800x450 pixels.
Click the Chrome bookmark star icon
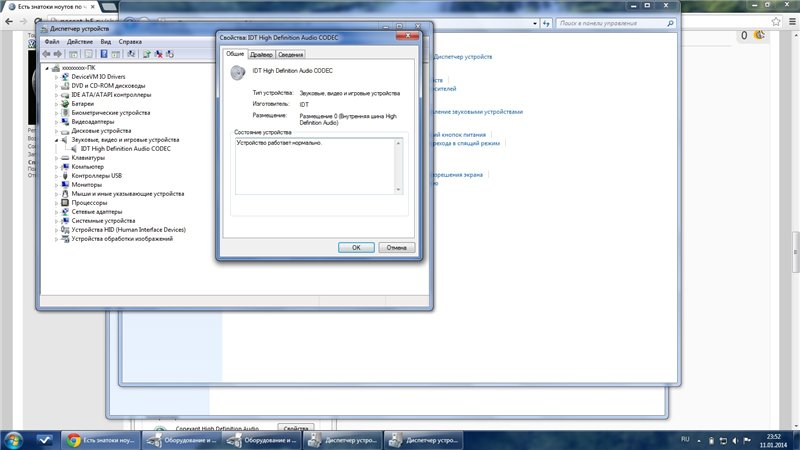pyautogui.click(x=776, y=21)
